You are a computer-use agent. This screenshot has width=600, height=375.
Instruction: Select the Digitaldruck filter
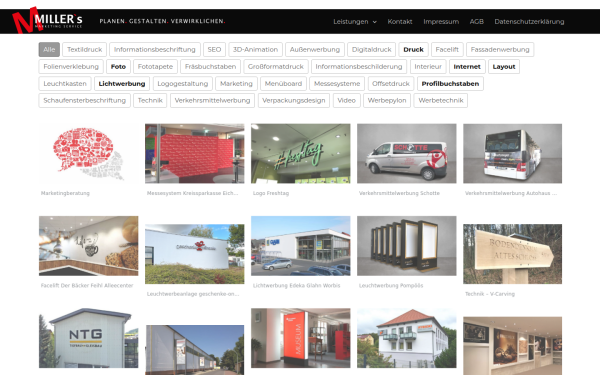pyautogui.click(x=371, y=49)
